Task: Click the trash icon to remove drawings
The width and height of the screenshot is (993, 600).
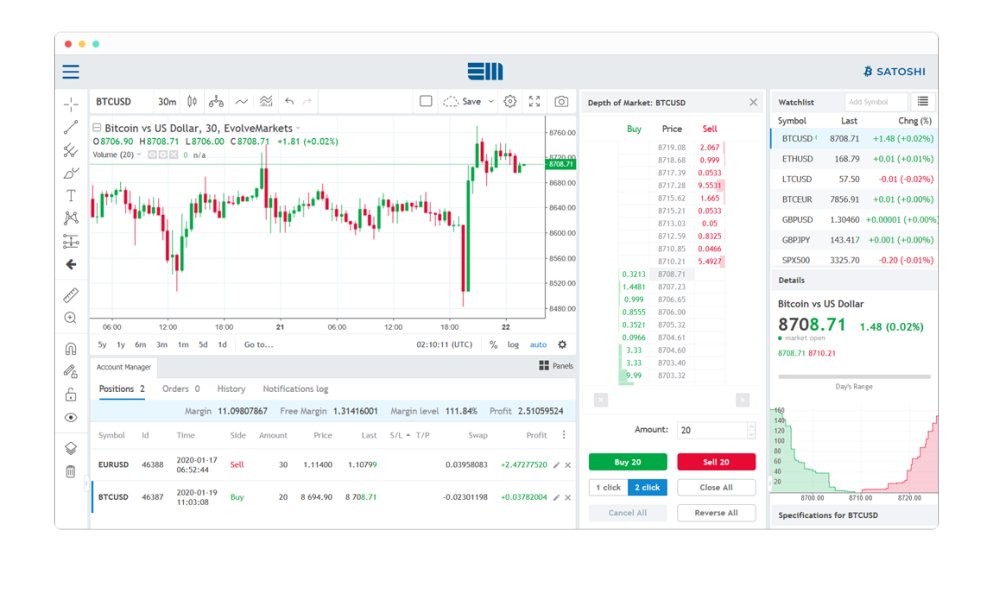Action: (x=71, y=471)
